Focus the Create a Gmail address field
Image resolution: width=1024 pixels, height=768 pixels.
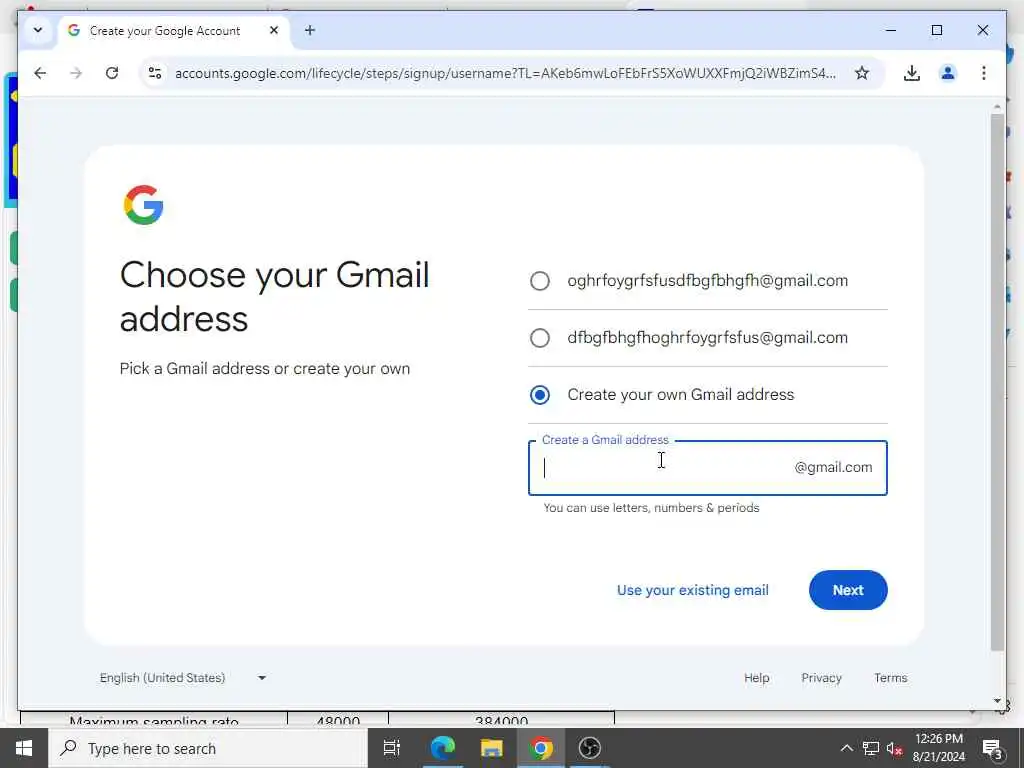[708, 468]
